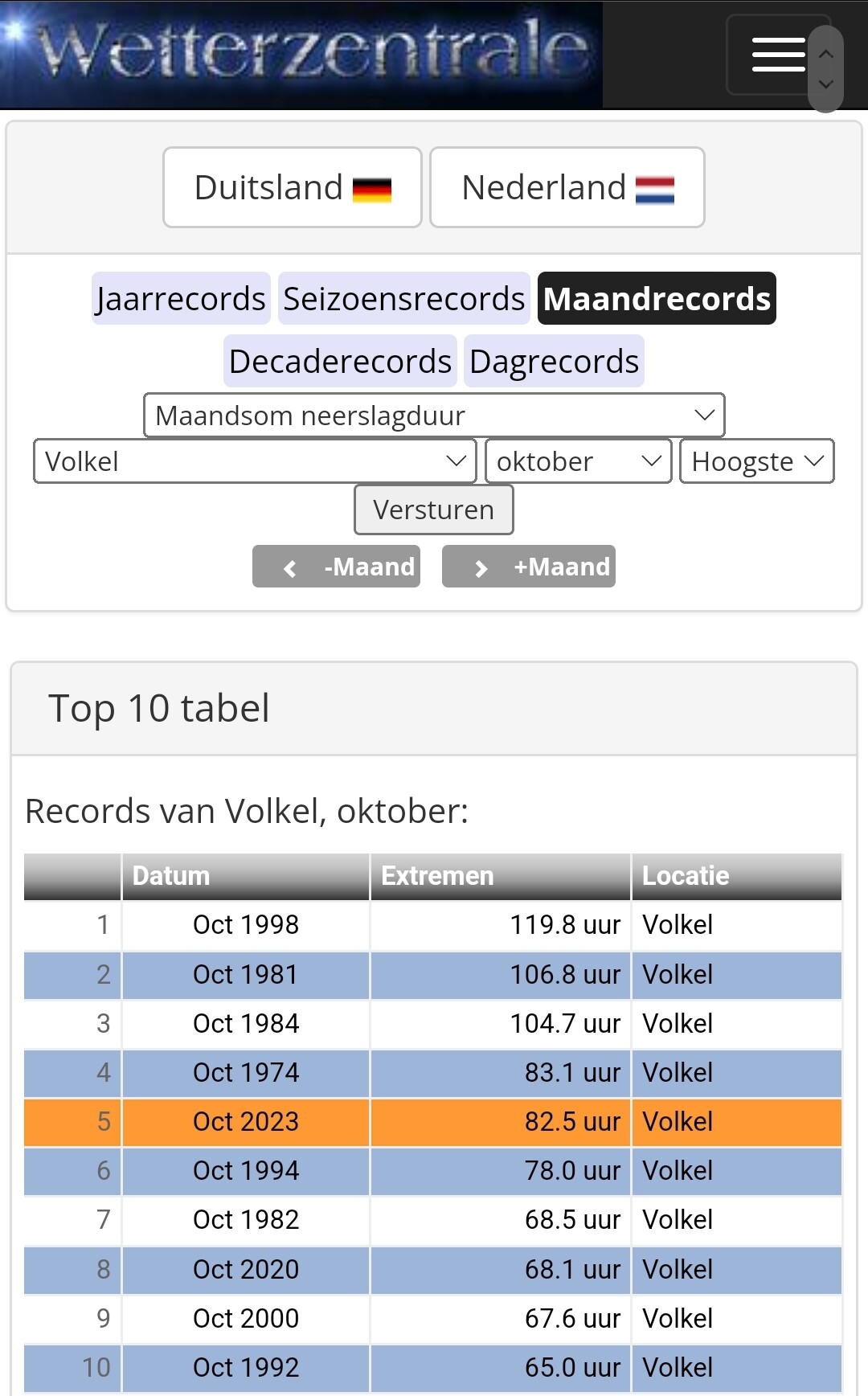868x1396 pixels.
Task: Switch to the Seizoensrecords tab
Action: click(x=403, y=299)
